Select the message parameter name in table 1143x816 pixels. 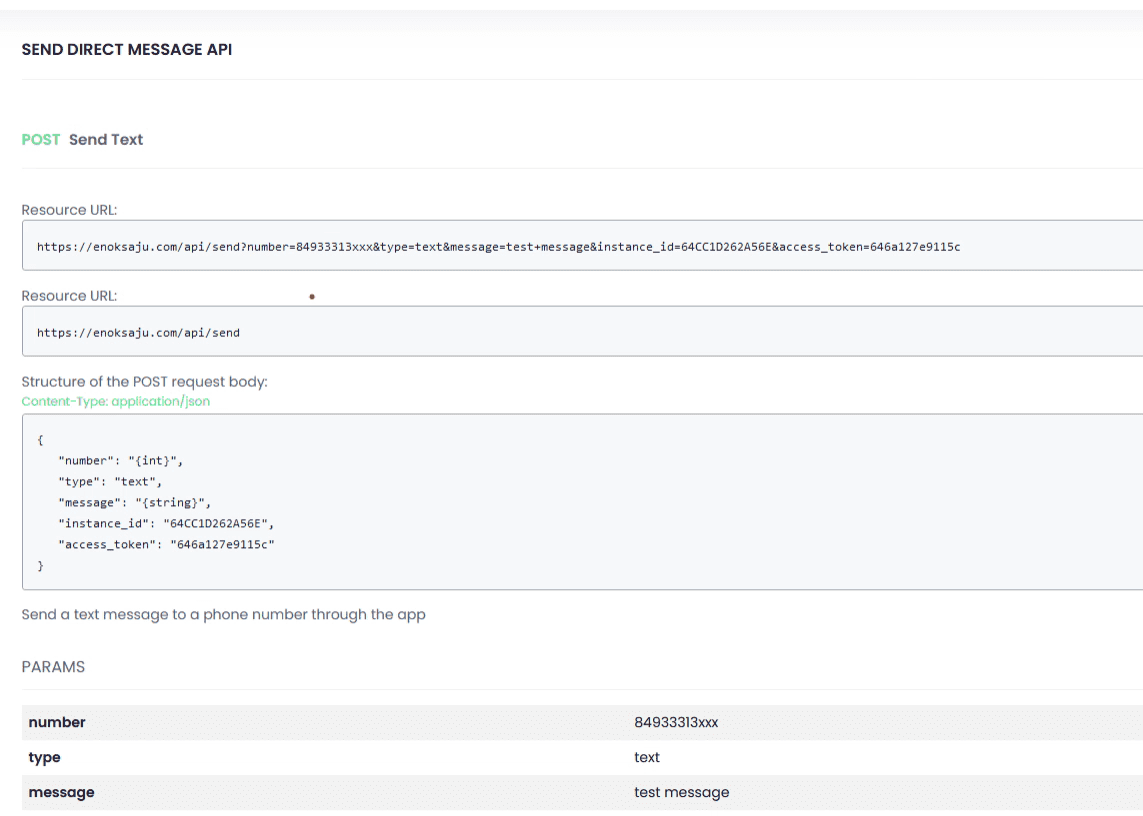[x=62, y=793]
